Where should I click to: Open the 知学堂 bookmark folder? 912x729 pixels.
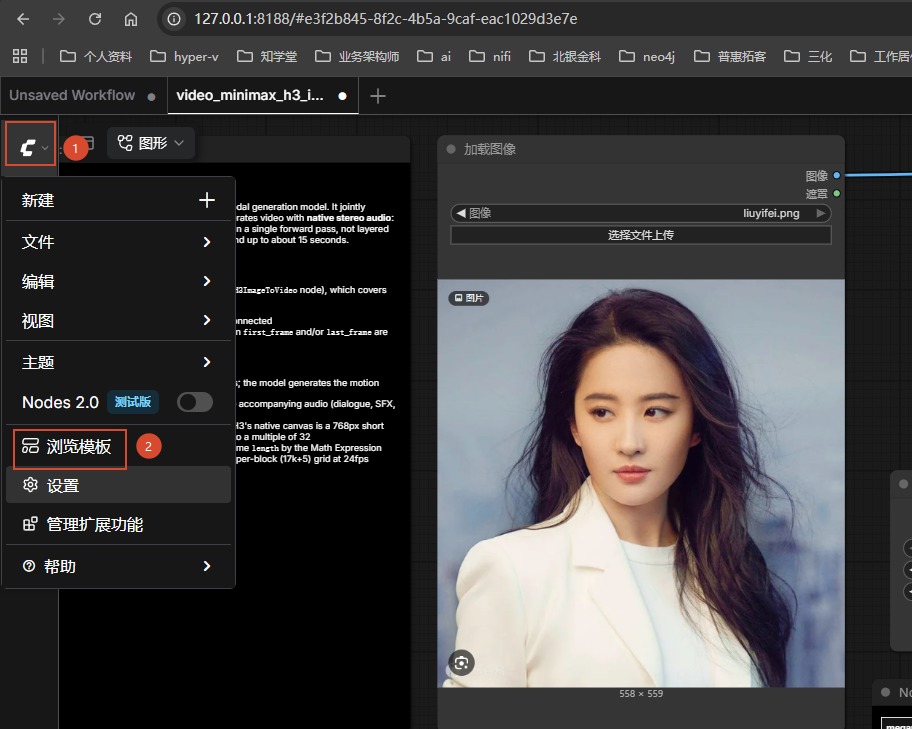coord(267,56)
